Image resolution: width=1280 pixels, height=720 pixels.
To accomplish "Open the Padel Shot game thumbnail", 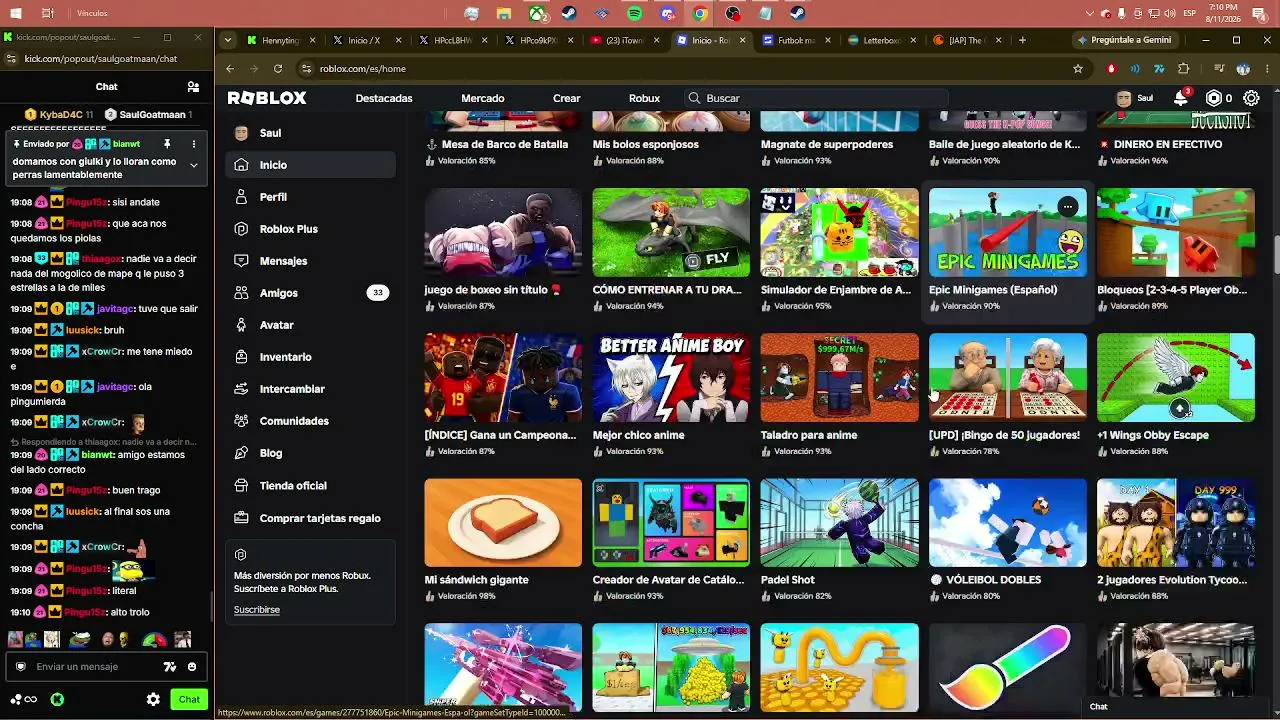I will (839, 523).
